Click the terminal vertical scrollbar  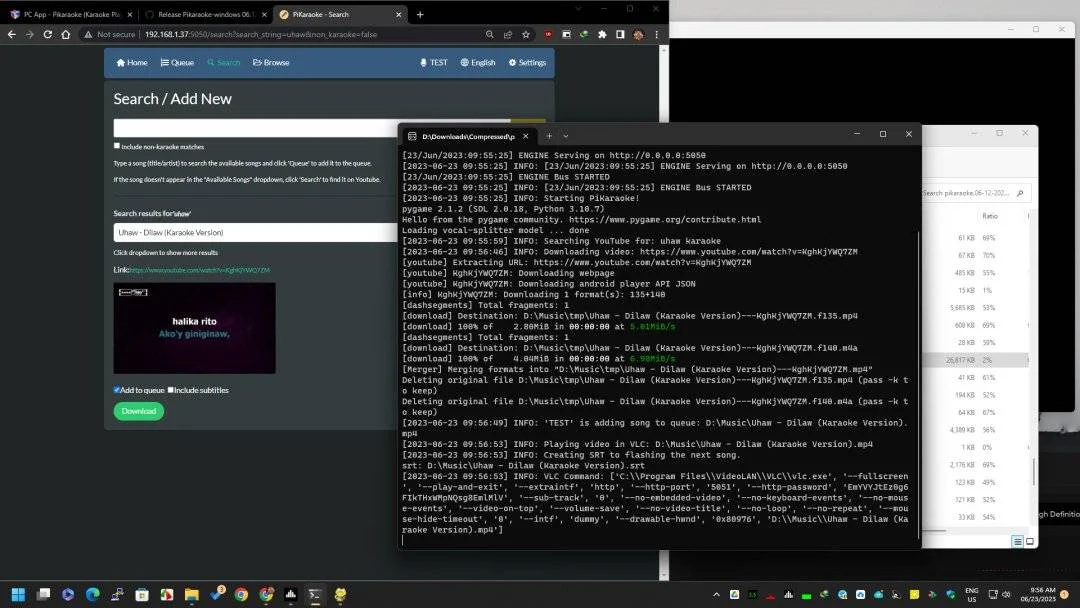tap(918, 386)
